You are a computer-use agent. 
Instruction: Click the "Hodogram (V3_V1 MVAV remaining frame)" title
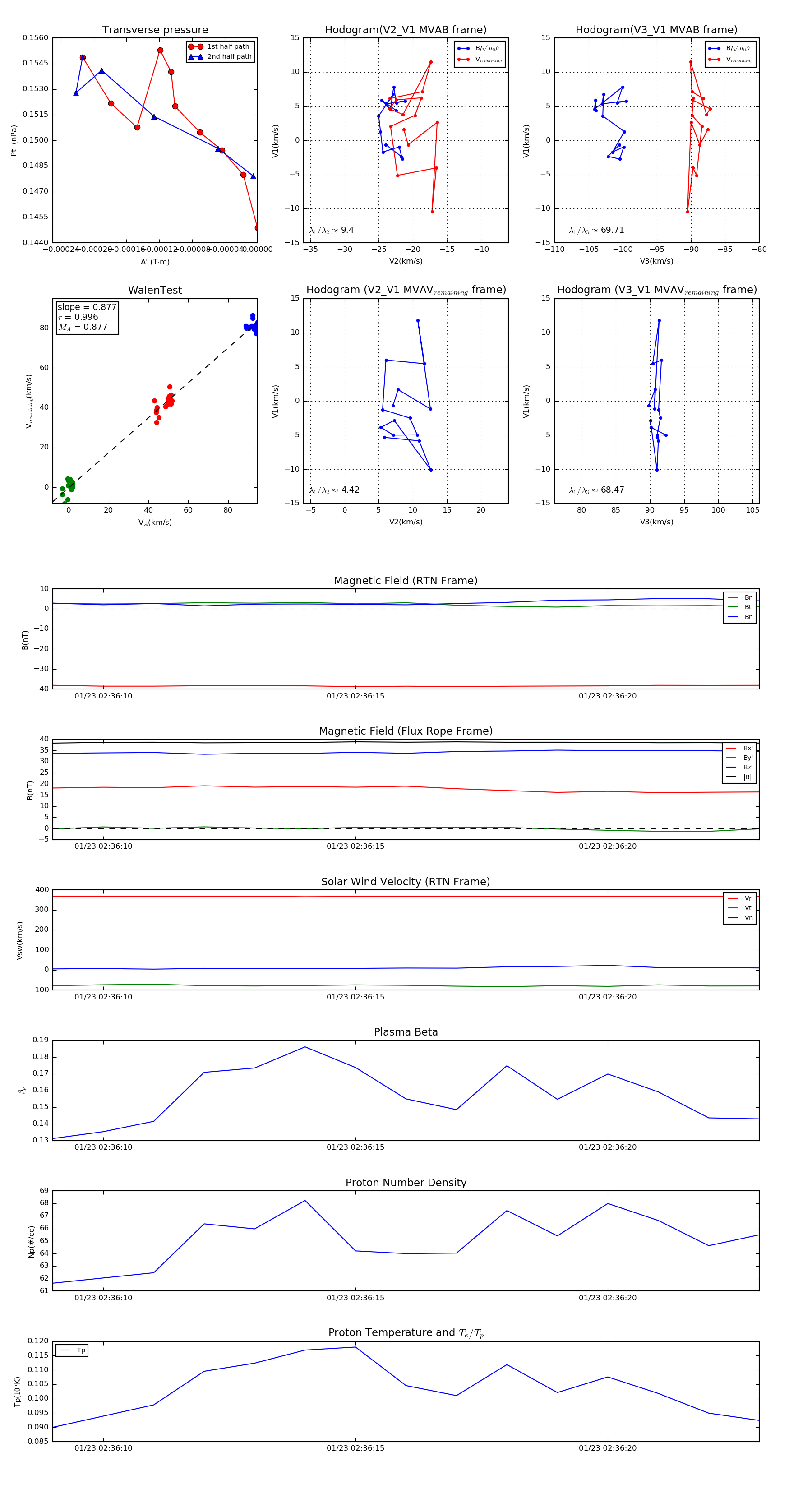point(656,290)
